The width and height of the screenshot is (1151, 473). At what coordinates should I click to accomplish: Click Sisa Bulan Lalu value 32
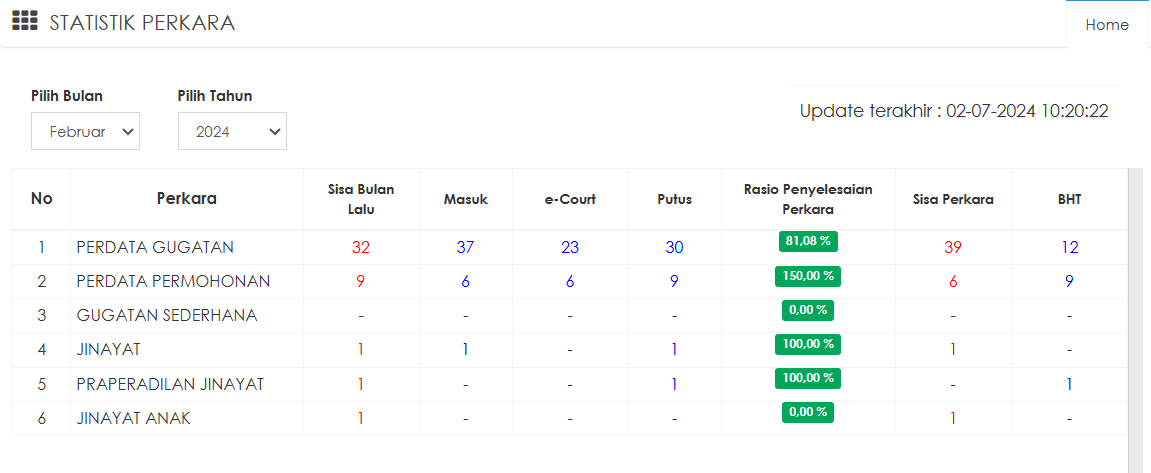coord(361,247)
